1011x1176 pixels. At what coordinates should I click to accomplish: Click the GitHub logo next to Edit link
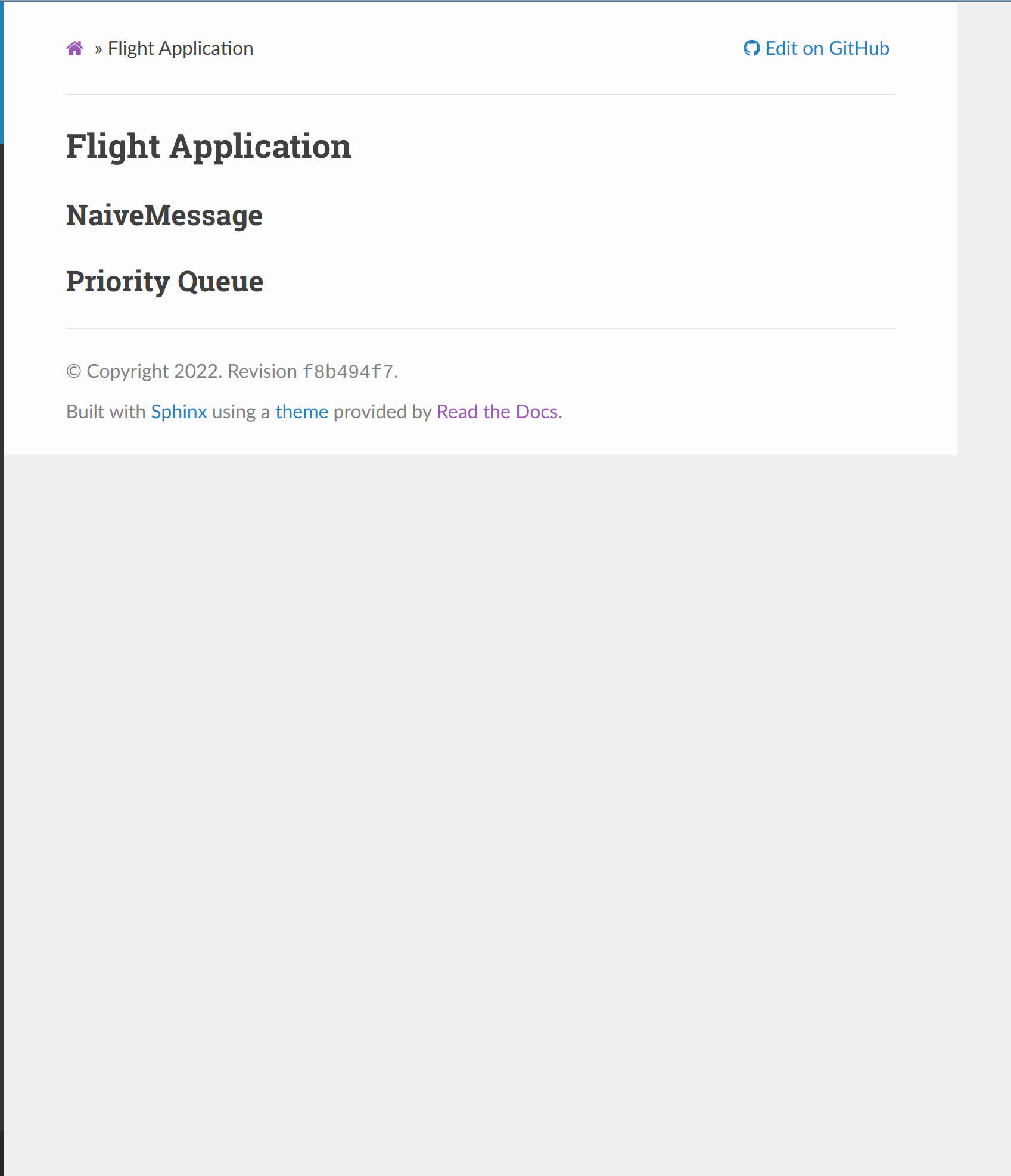(751, 48)
